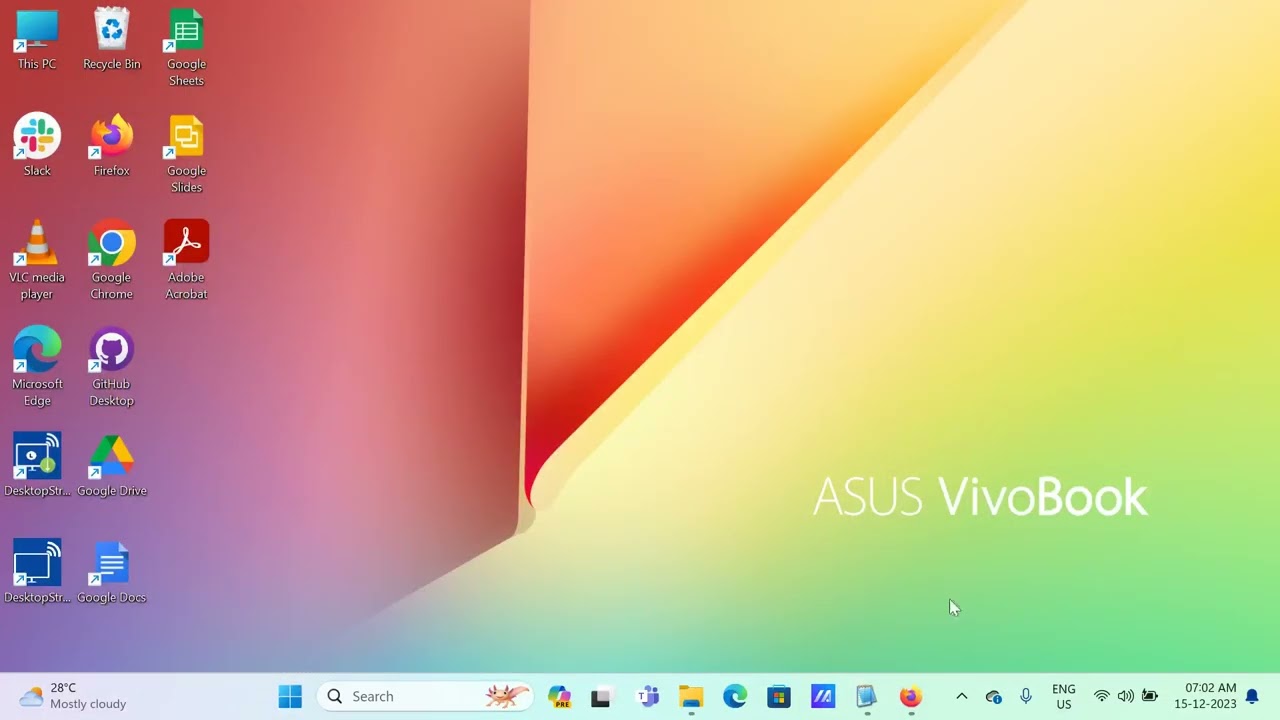Select the This PC desktop icon
Image resolution: width=1280 pixels, height=720 pixels.
(37, 40)
